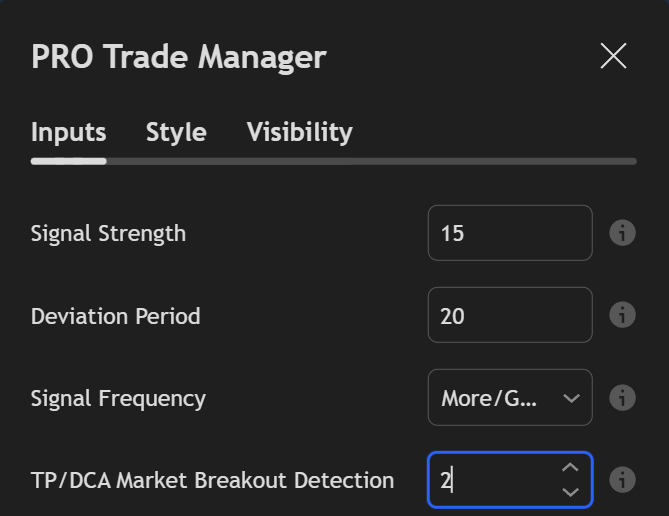This screenshot has height=516, width=669.
Task: Click the TP/DCA Market Breakout Detection label
Action: 212,480
